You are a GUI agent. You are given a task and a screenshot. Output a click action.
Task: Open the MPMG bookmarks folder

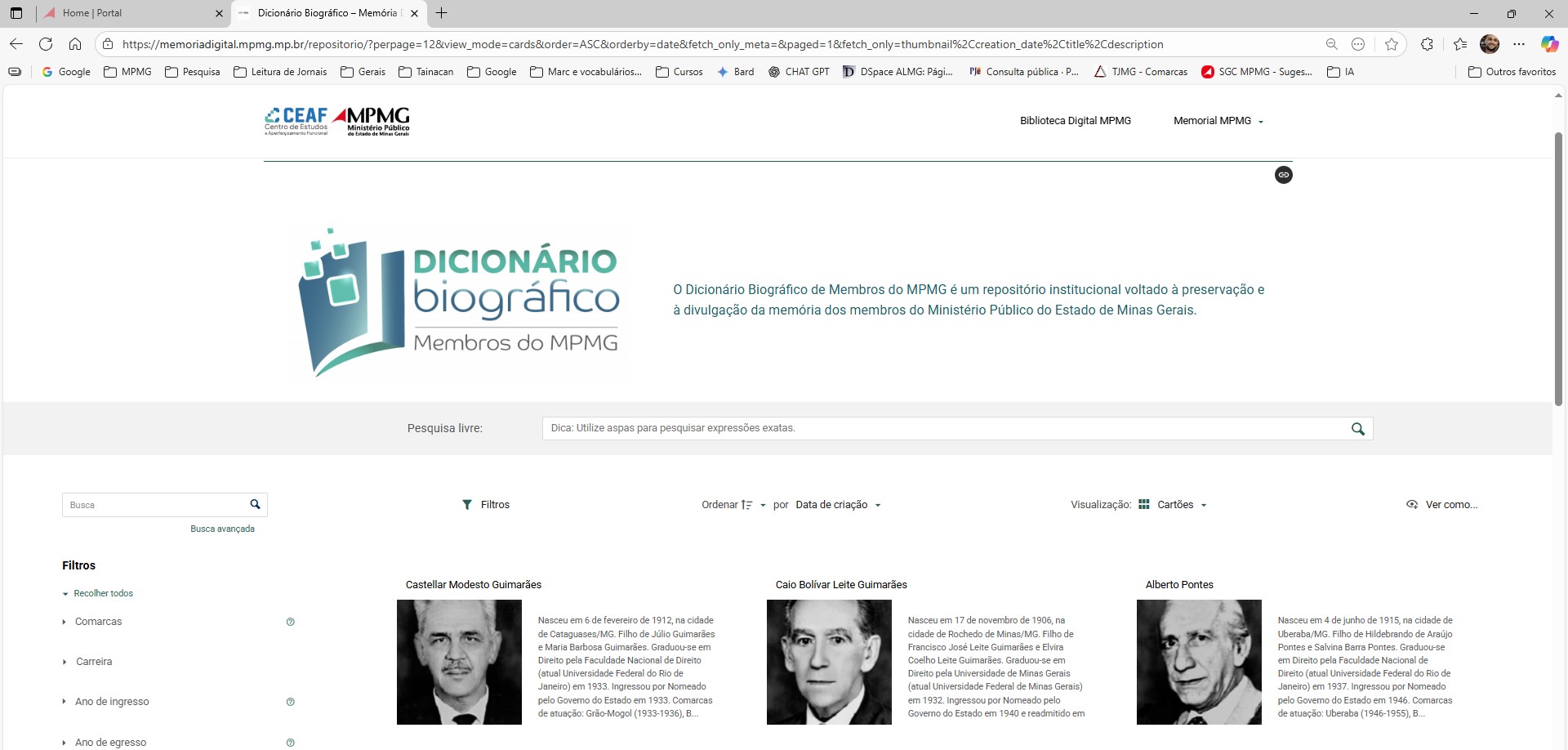pyautogui.click(x=128, y=72)
